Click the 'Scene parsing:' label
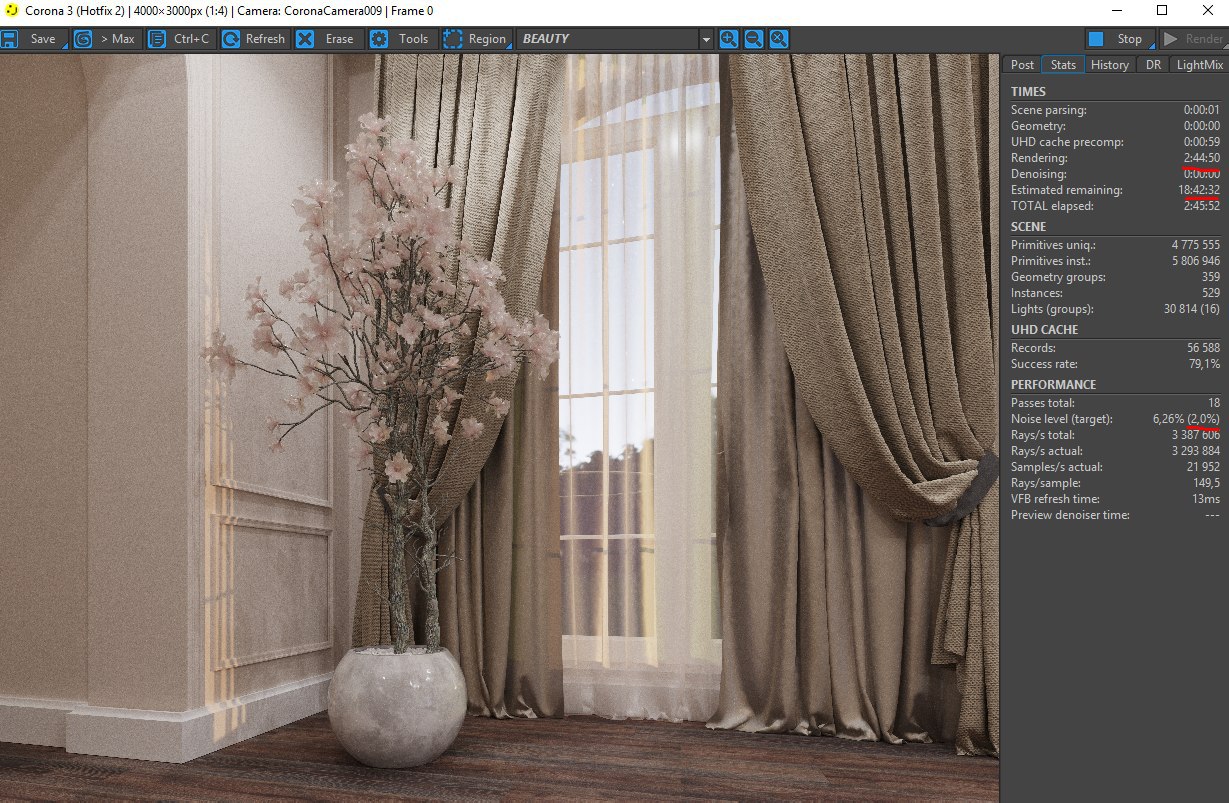Screen dimensions: 1229x803 point(1048,110)
